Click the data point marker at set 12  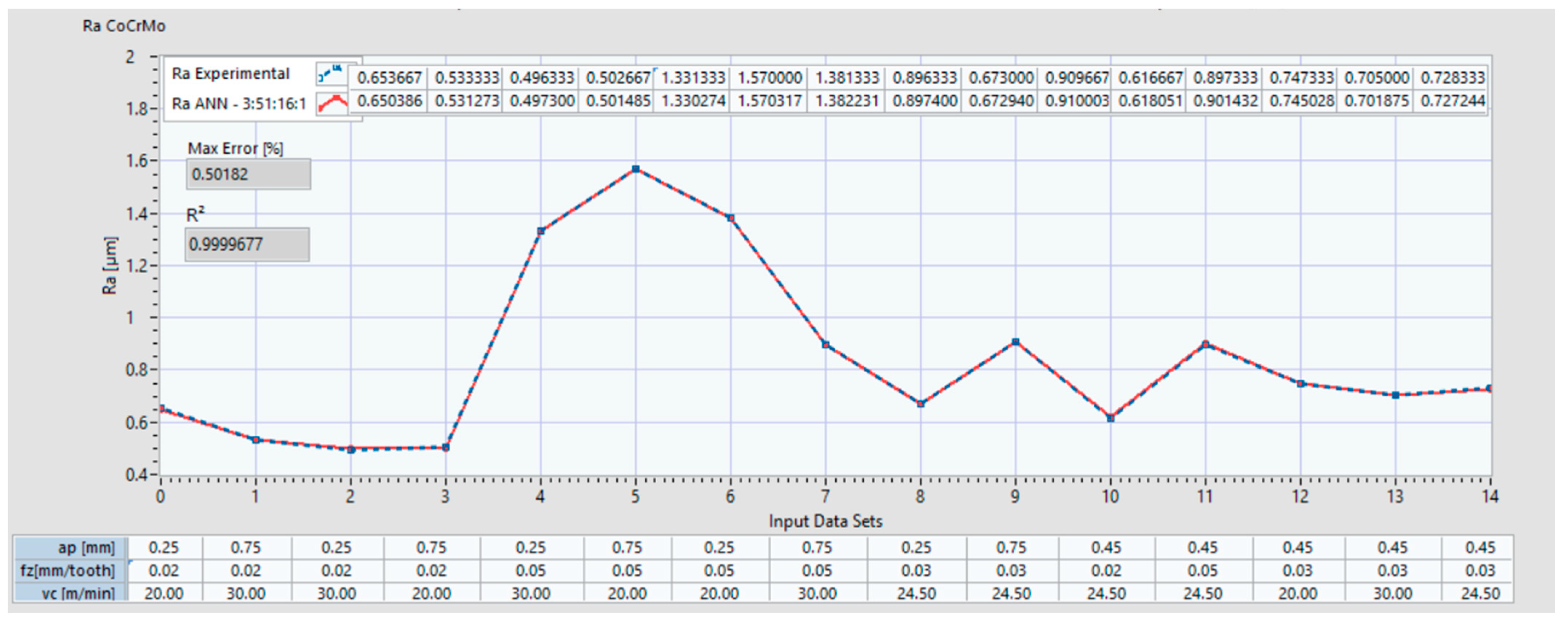pos(1300,384)
